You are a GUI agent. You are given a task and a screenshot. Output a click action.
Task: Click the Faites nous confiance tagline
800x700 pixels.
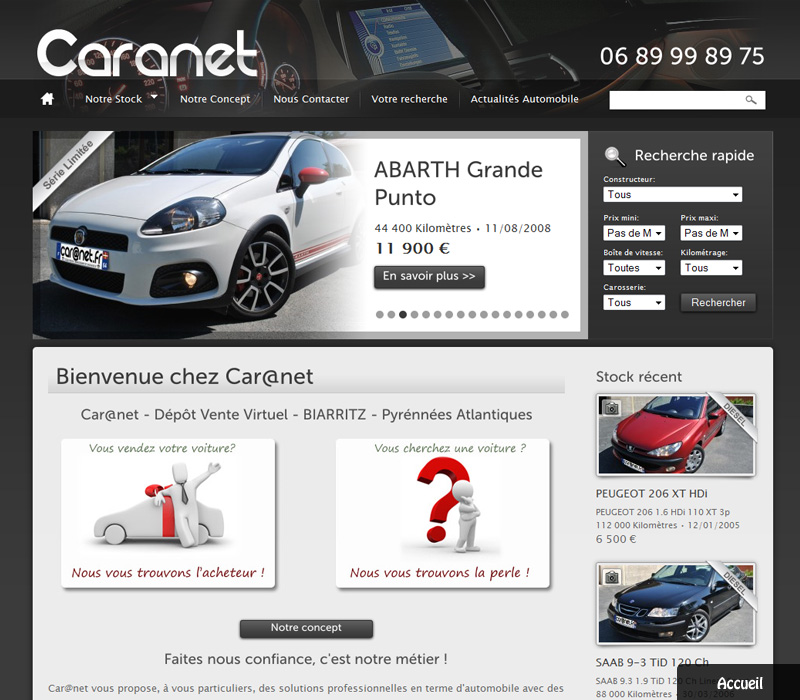point(306,659)
